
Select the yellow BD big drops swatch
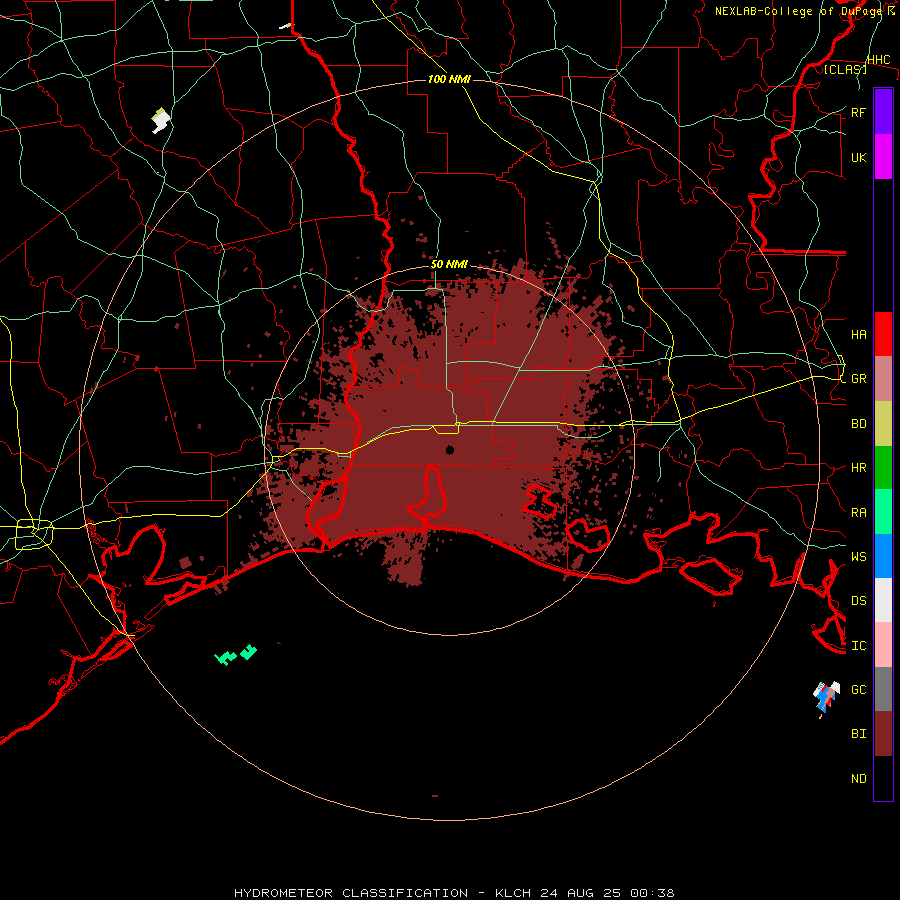pyautogui.click(x=883, y=424)
